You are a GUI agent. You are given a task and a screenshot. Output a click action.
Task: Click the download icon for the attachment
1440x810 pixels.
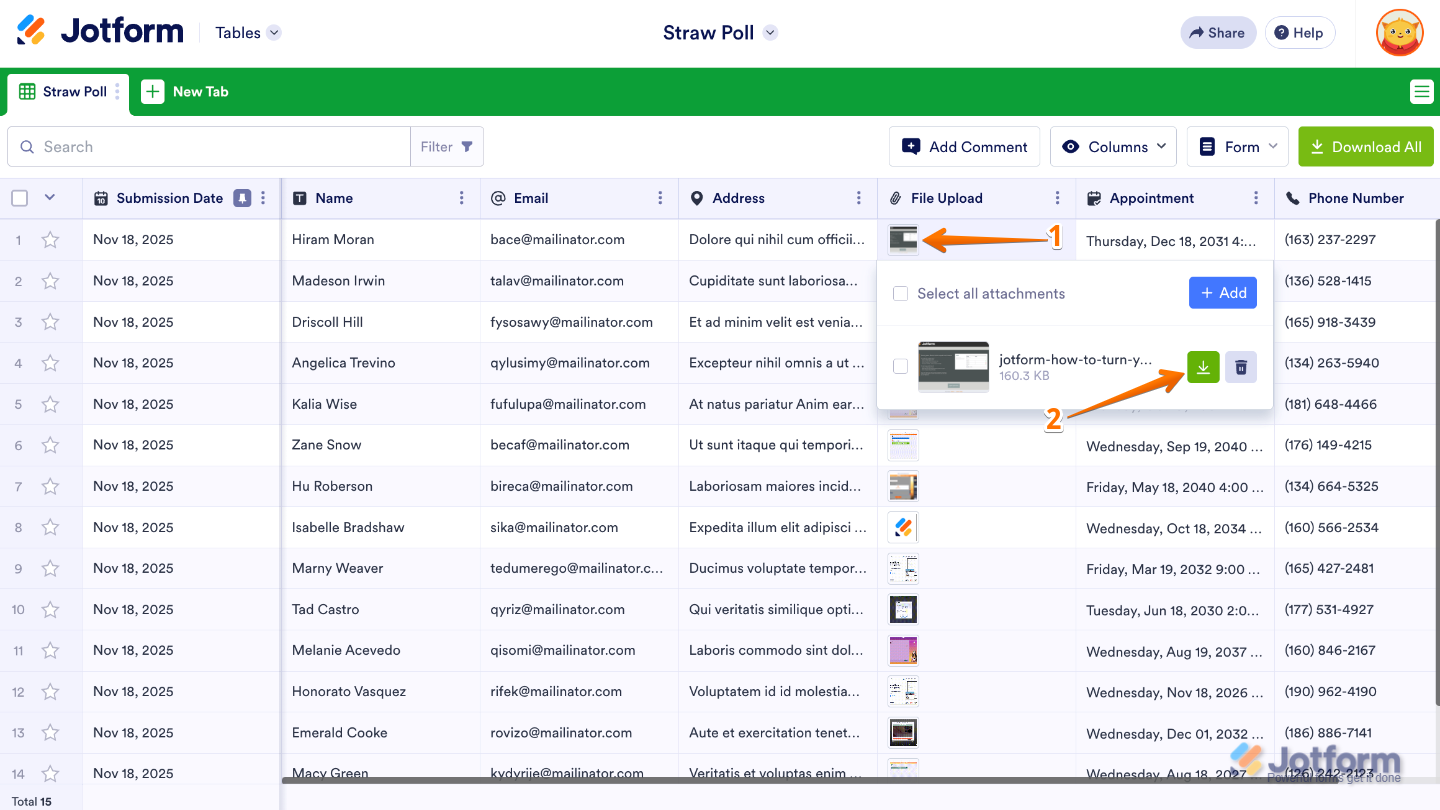click(x=1203, y=367)
